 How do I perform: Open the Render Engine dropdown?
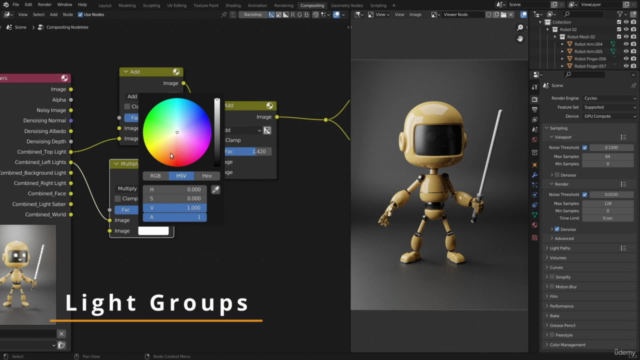click(609, 98)
